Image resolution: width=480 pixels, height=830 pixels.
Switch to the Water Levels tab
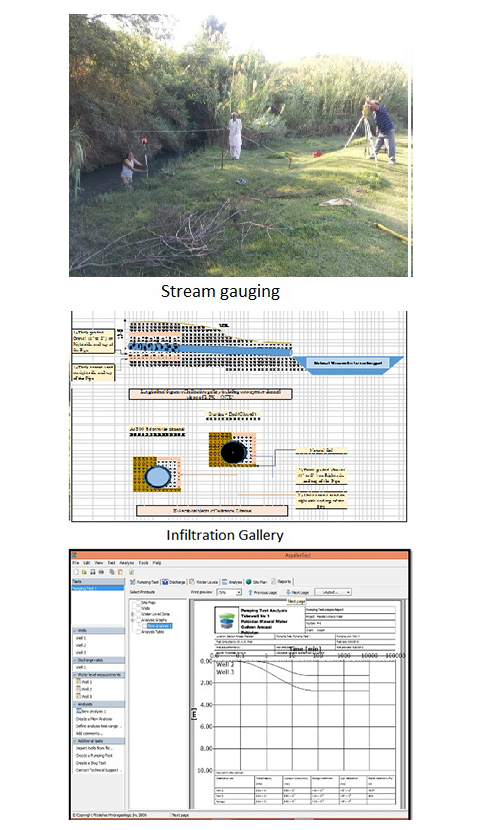pyautogui.click(x=203, y=582)
